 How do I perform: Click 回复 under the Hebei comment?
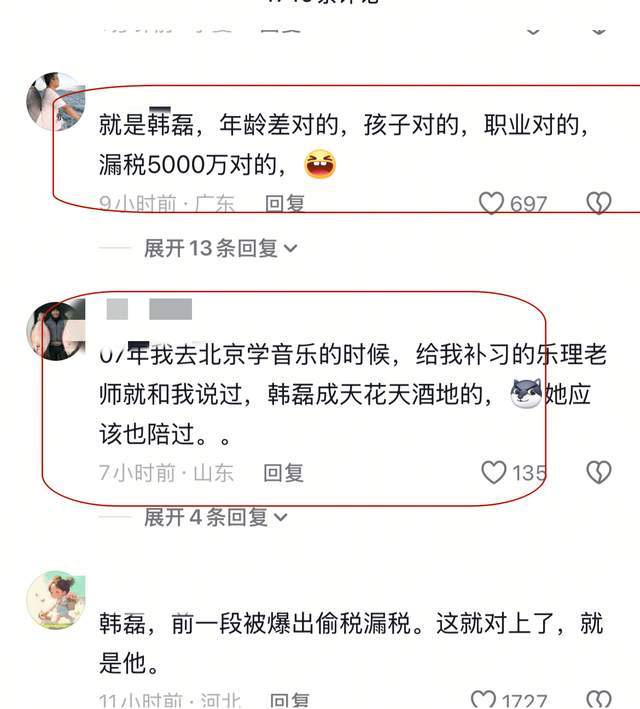tap(289, 700)
